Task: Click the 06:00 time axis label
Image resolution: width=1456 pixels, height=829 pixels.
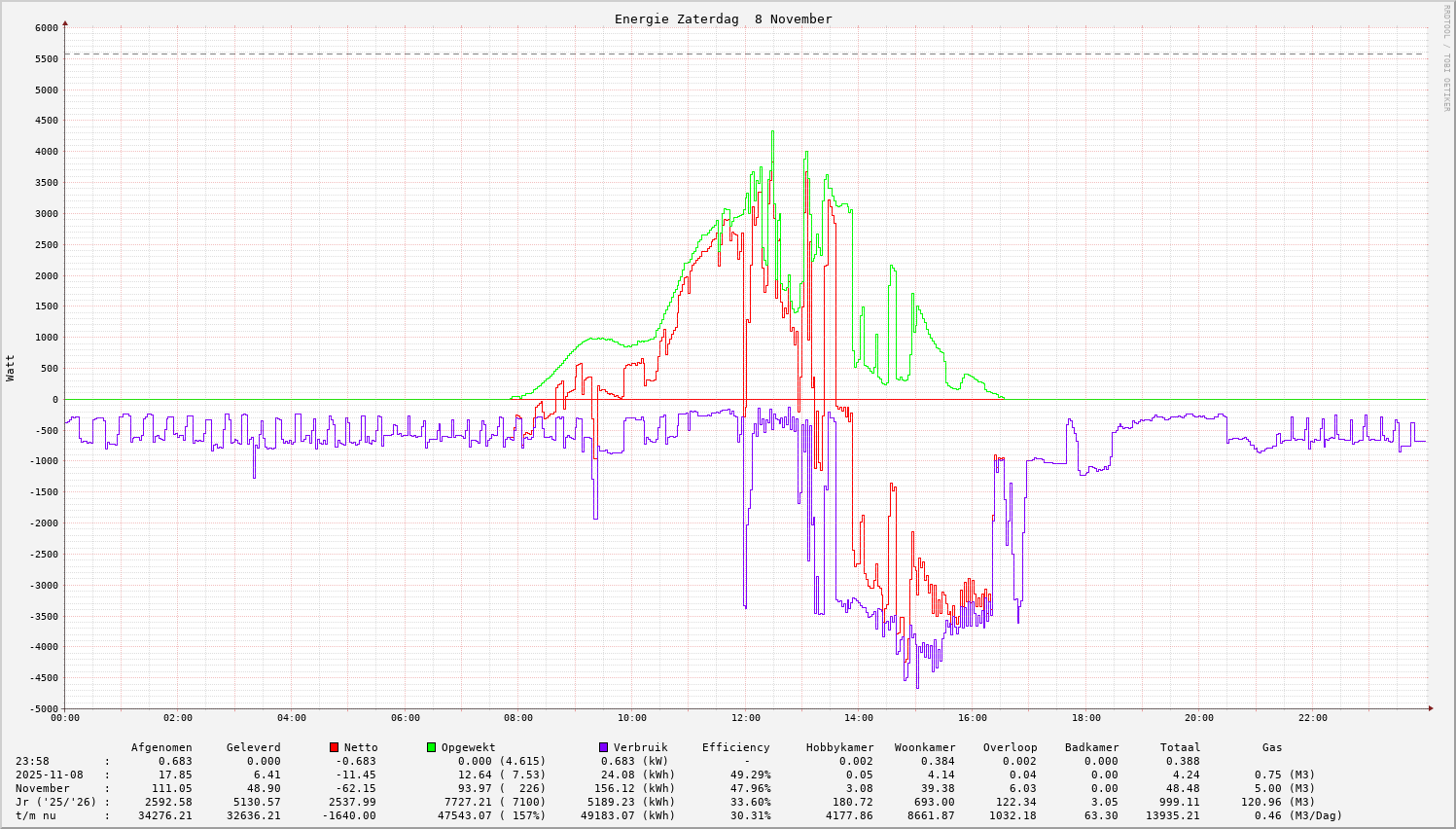Action: (x=405, y=718)
